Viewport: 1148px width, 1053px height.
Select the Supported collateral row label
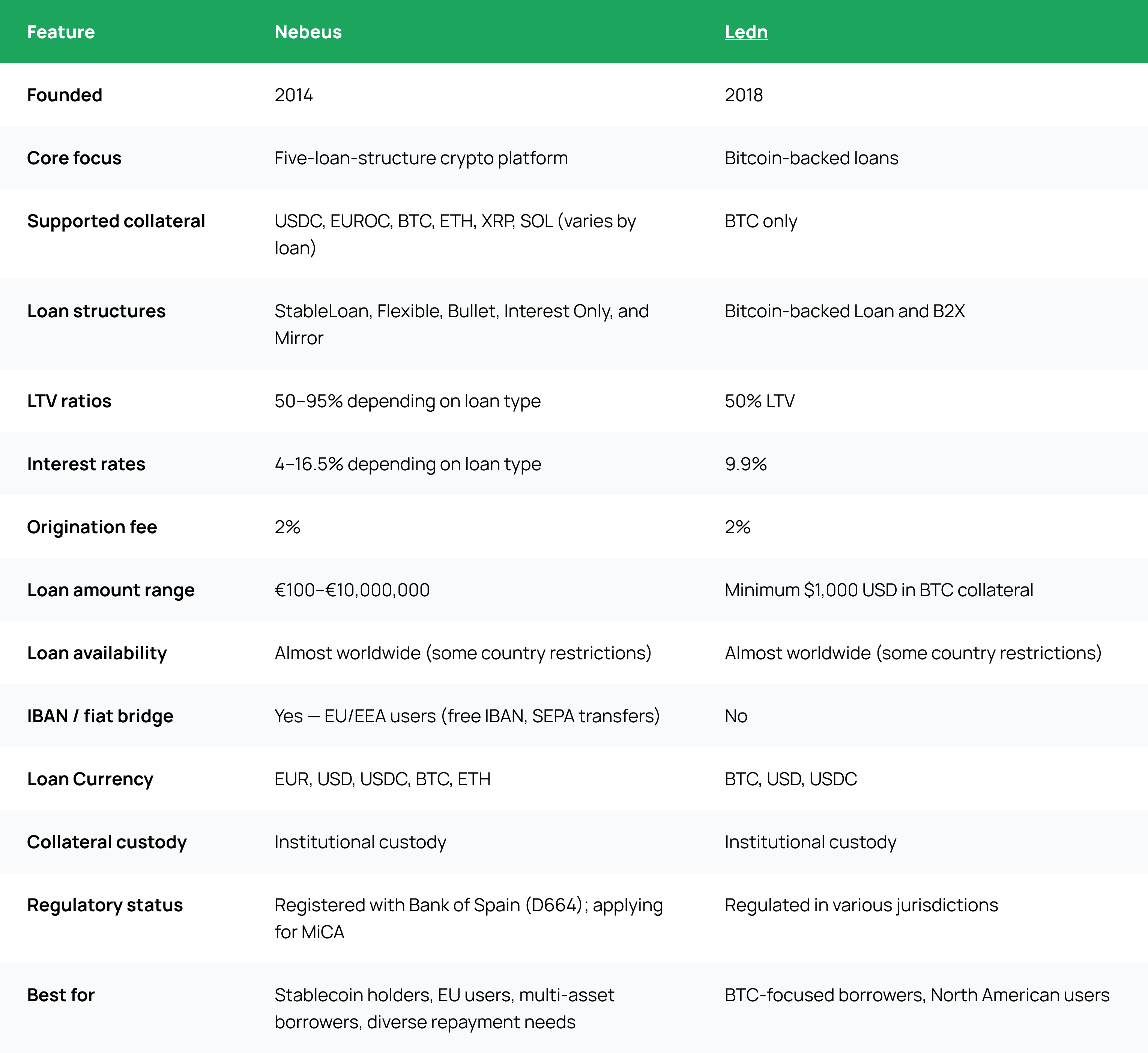(x=116, y=221)
